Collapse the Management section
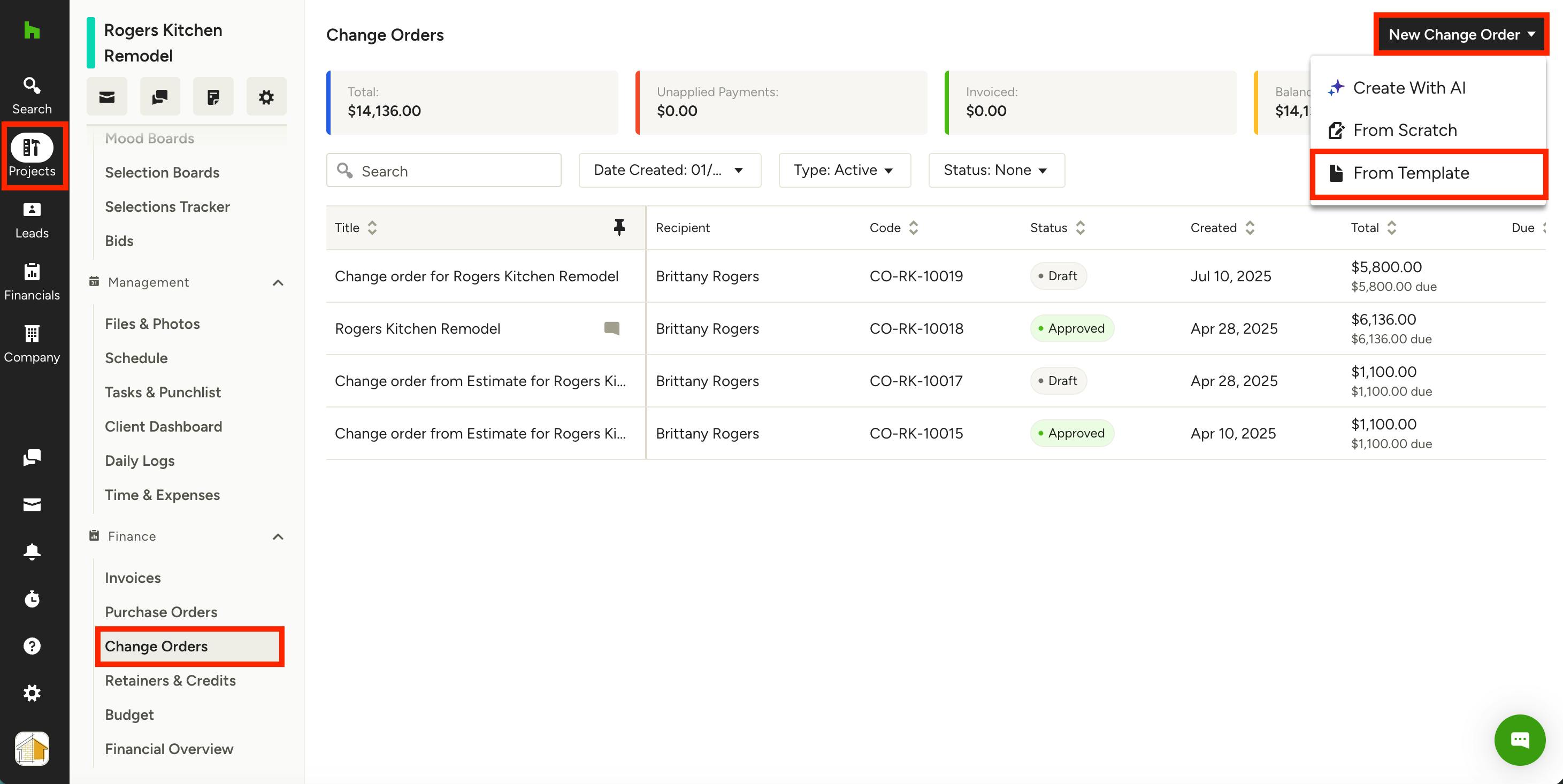 coord(278,282)
